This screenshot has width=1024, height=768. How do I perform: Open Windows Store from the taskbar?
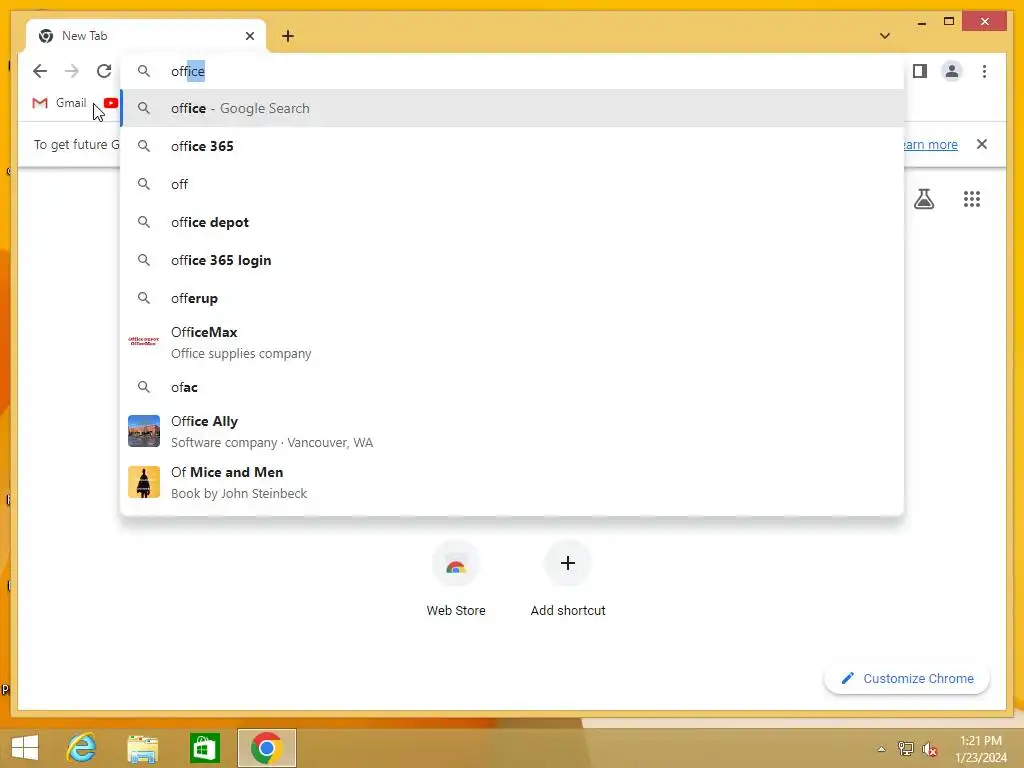pyautogui.click(x=204, y=748)
